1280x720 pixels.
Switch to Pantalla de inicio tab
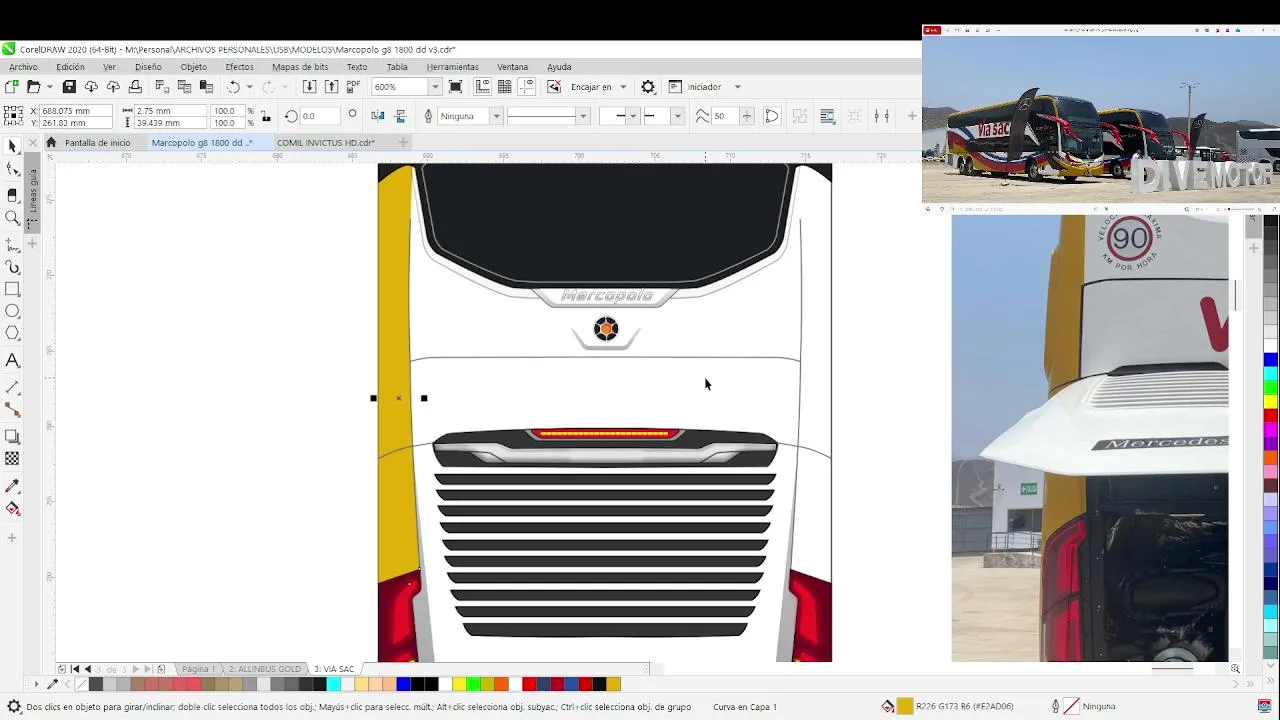tap(97, 143)
